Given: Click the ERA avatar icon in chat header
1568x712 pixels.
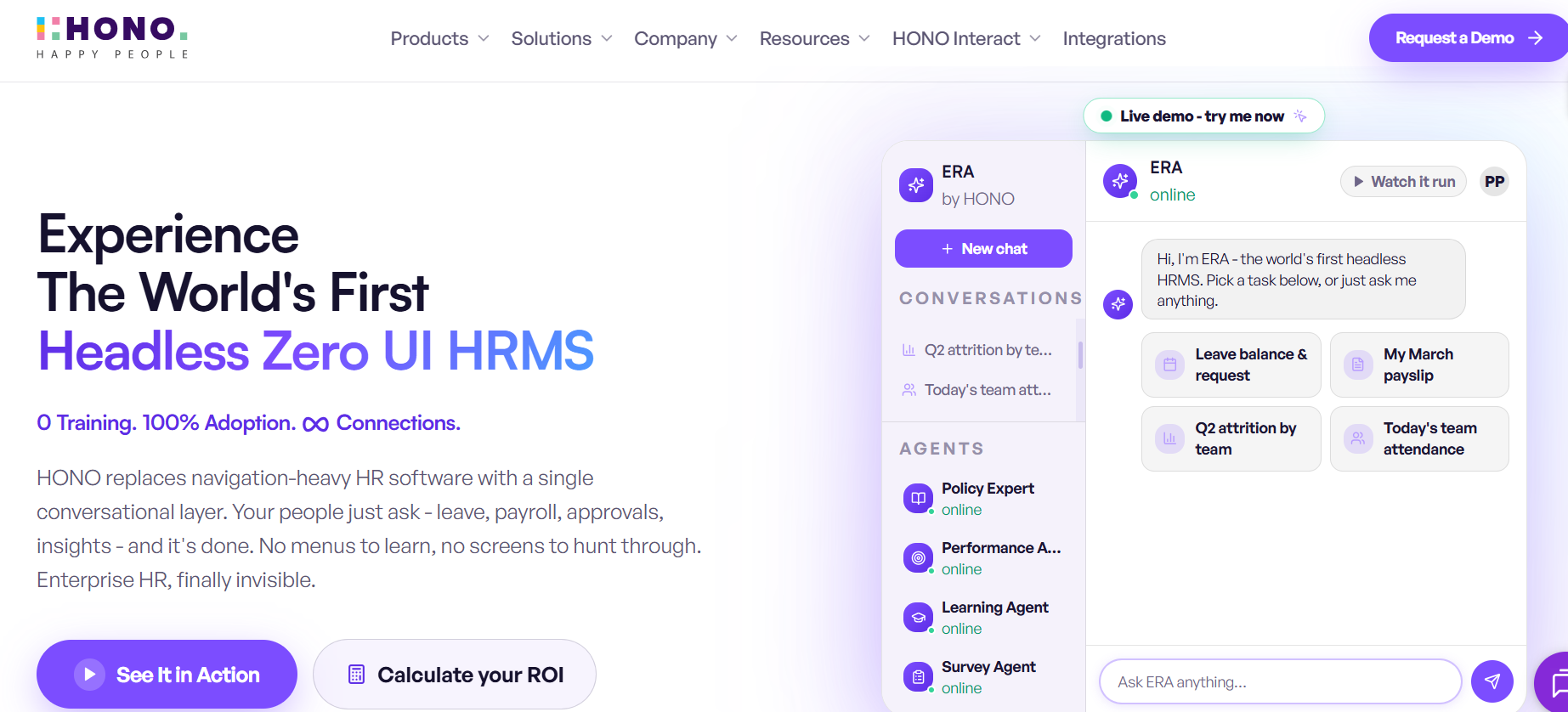Looking at the screenshot, I should click(1120, 181).
